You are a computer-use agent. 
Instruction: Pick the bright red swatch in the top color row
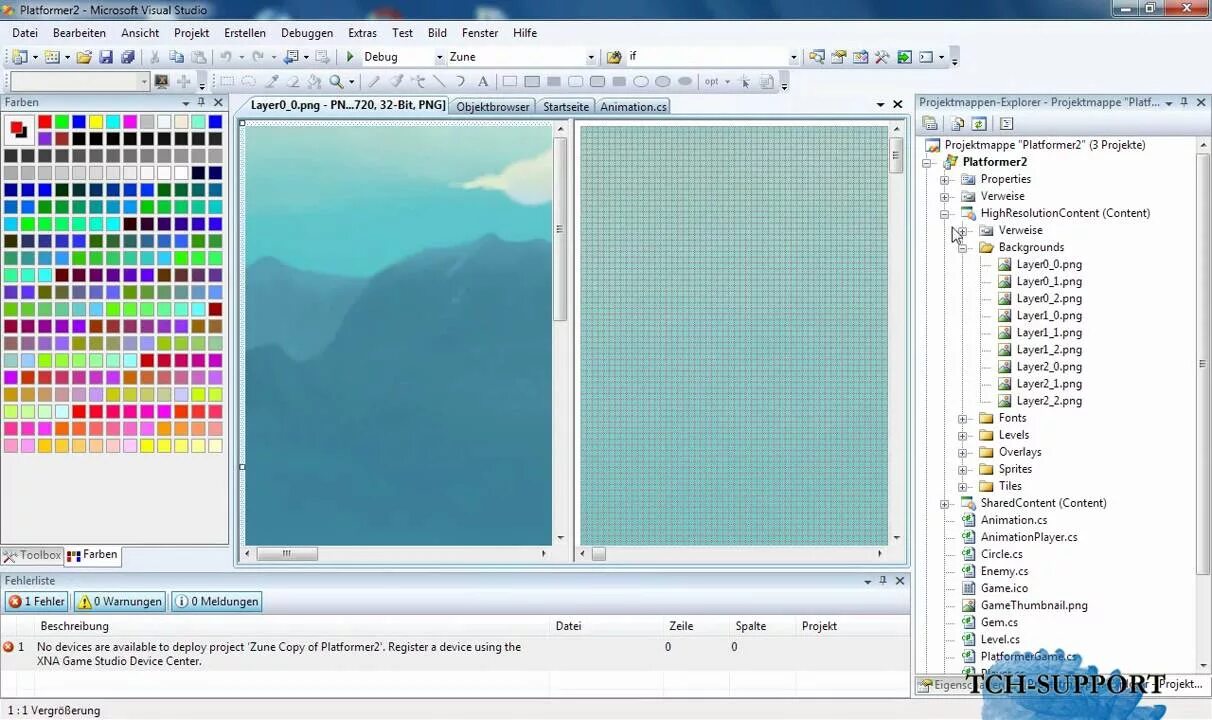click(44, 122)
